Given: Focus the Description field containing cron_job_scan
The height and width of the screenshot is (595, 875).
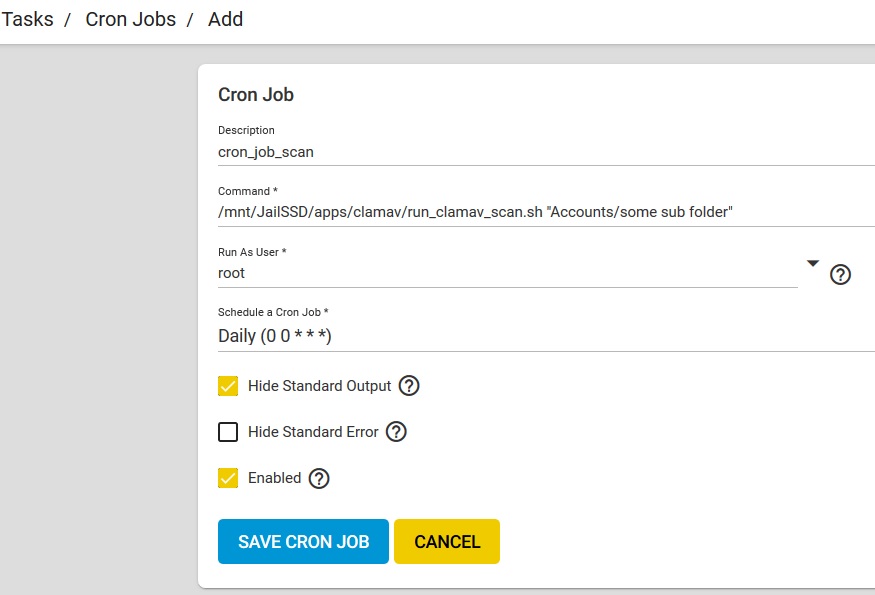Looking at the screenshot, I should point(546,152).
